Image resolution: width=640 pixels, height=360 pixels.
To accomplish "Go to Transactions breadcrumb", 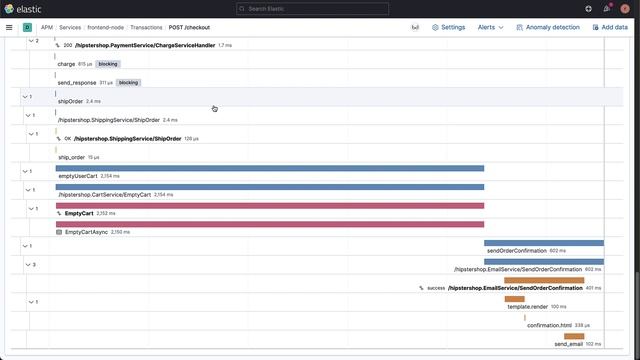I will click(146, 27).
